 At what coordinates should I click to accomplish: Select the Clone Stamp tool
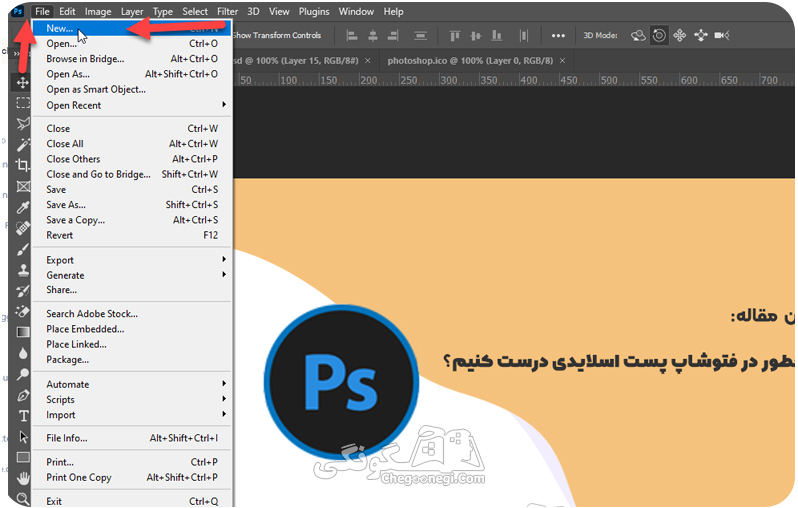pyautogui.click(x=22, y=270)
